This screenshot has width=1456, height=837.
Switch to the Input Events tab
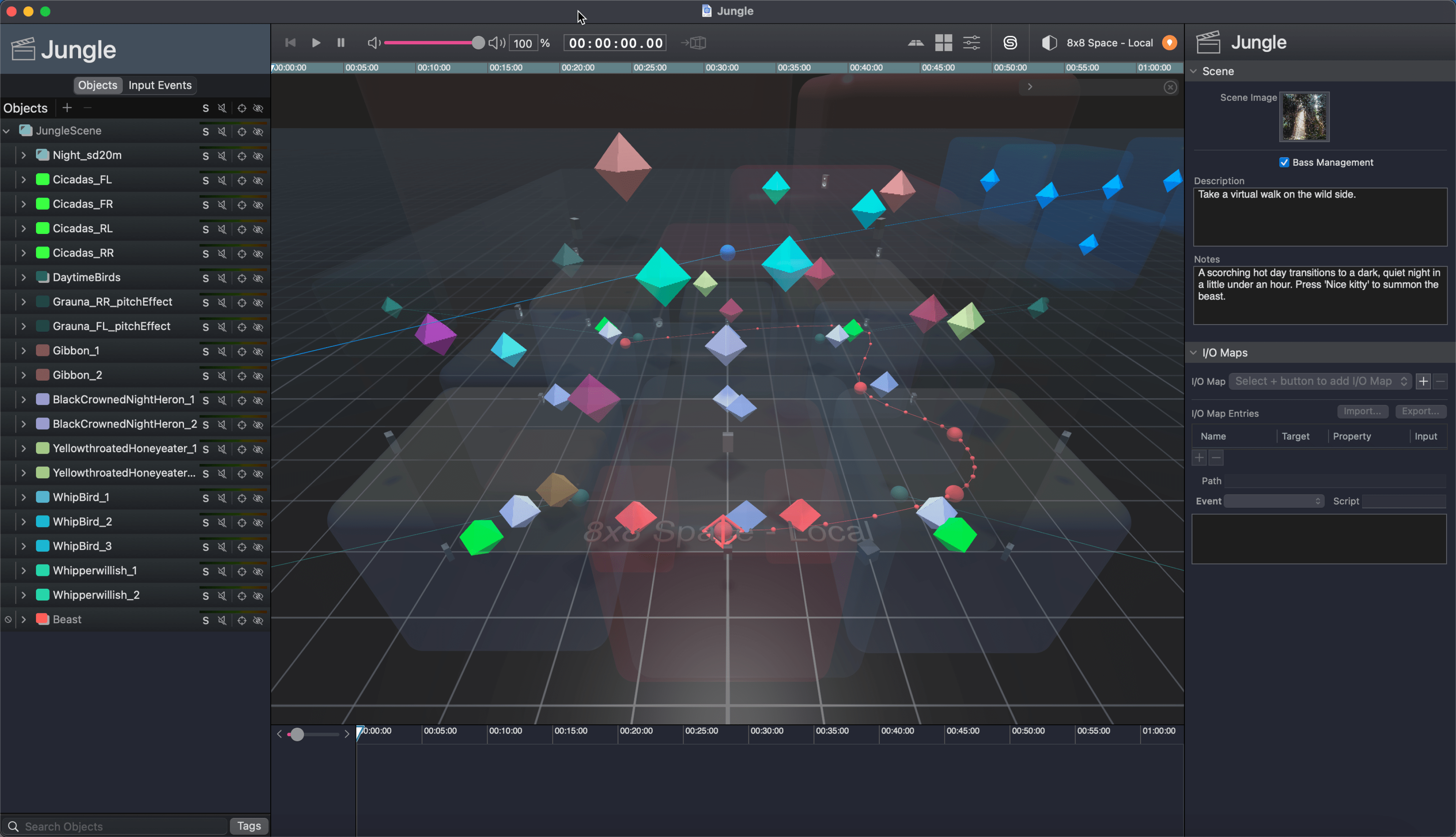(x=160, y=85)
